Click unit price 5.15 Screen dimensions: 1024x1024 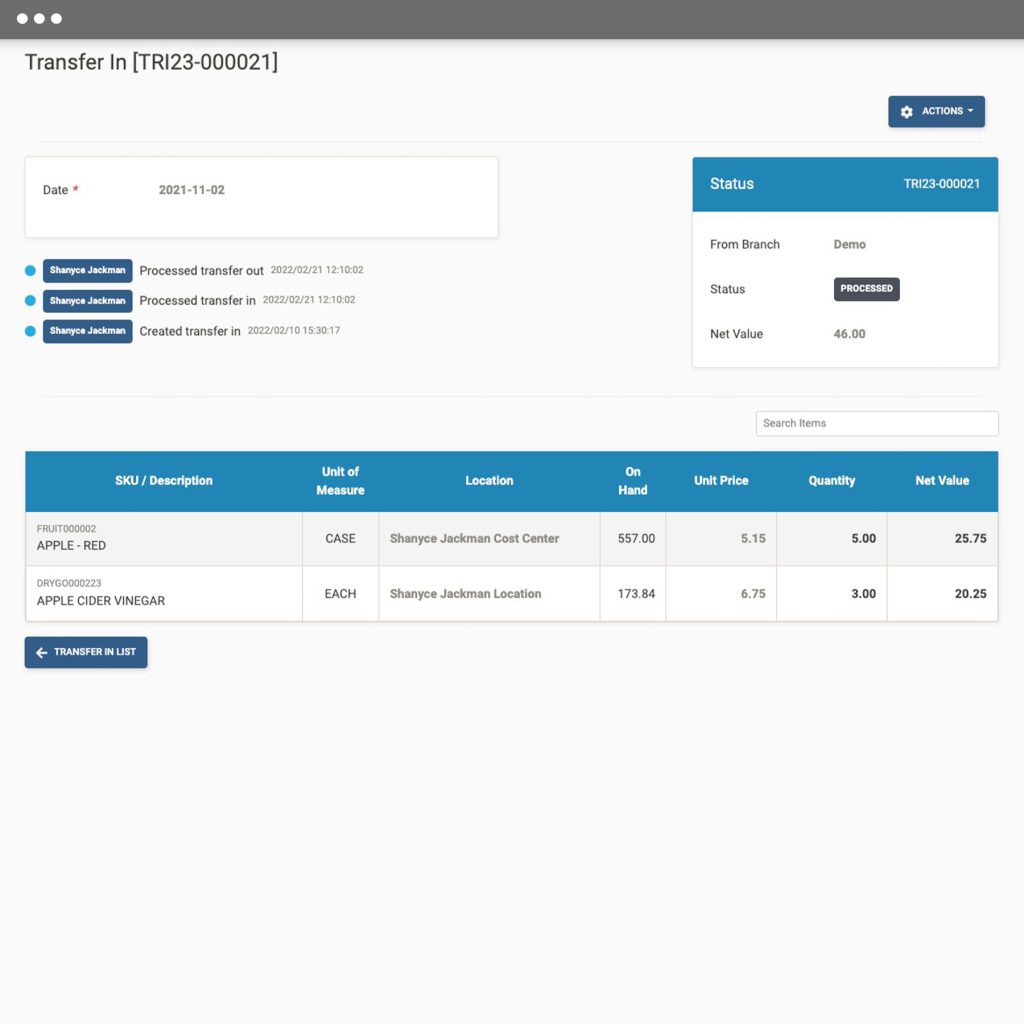(x=753, y=539)
